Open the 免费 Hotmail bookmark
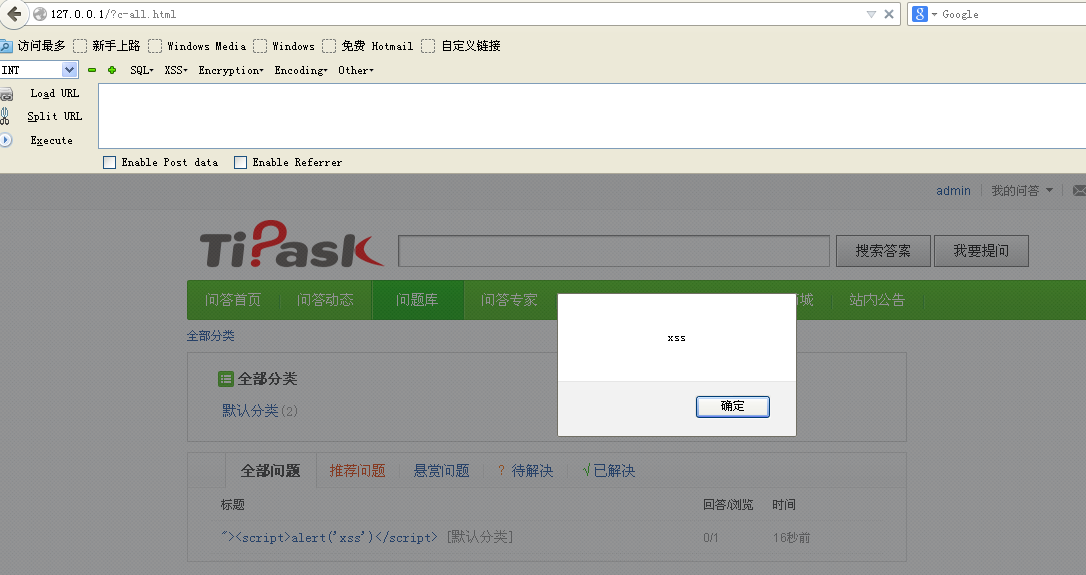1086x575 pixels. tap(368, 46)
